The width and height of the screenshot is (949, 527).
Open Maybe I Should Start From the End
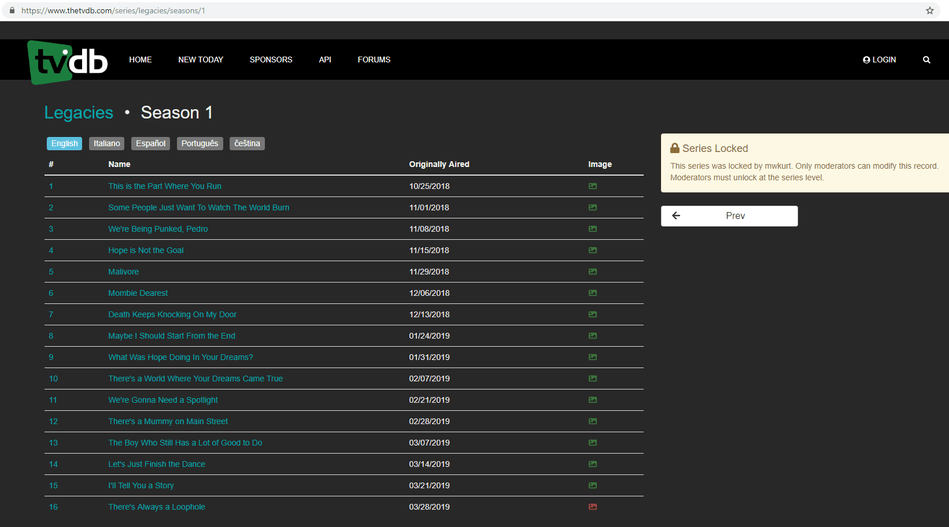[x=172, y=336]
